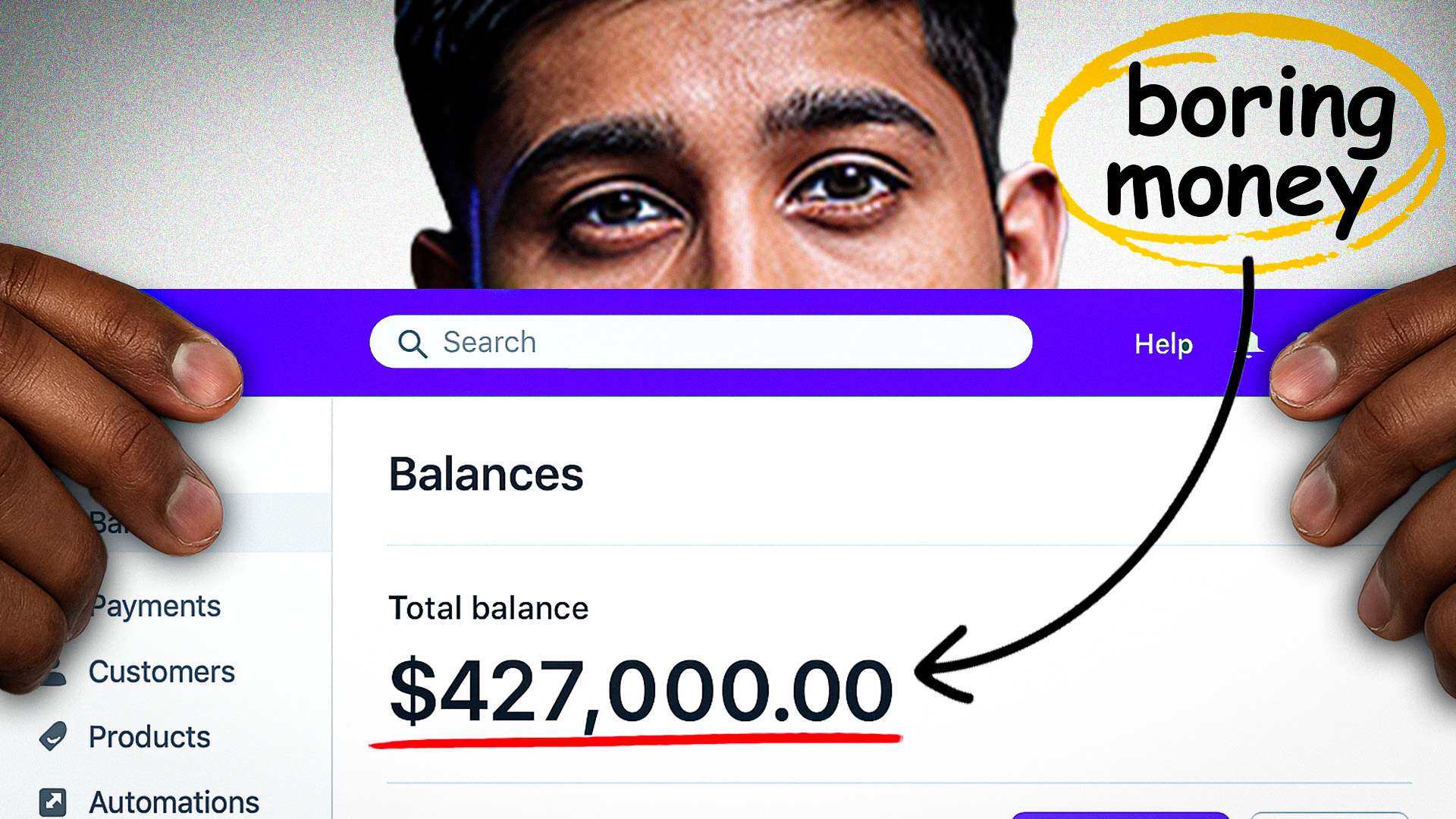Click the Automations arrow icon
This screenshot has height=819, width=1456.
click(53, 802)
